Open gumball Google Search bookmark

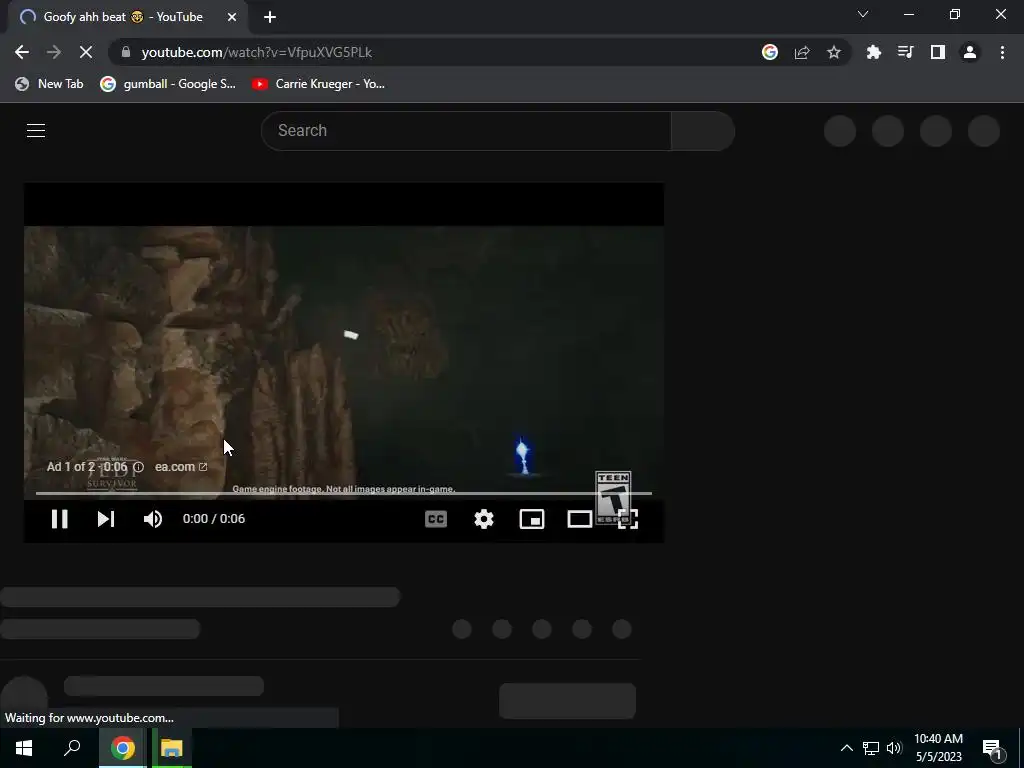(x=168, y=84)
